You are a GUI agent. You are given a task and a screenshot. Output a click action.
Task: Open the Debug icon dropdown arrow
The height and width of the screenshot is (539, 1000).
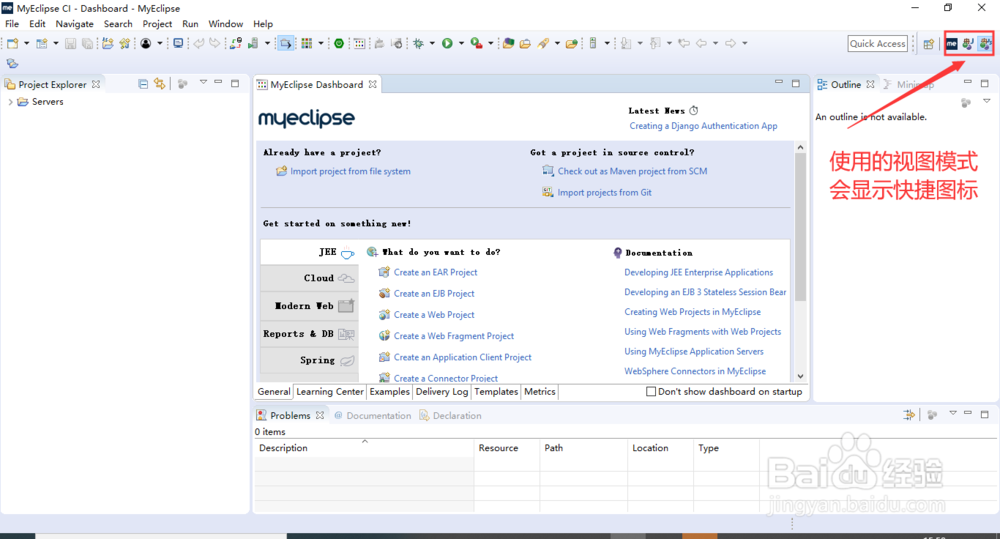point(432,43)
